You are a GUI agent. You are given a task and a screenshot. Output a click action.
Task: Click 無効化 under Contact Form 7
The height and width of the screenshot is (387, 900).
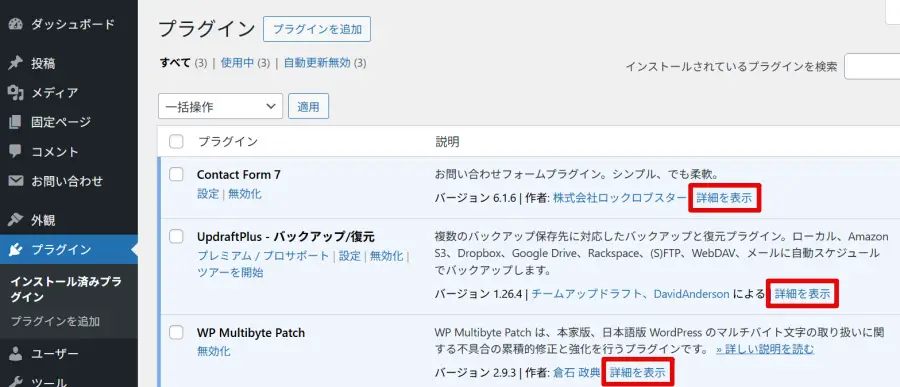(x=245, y=194)
